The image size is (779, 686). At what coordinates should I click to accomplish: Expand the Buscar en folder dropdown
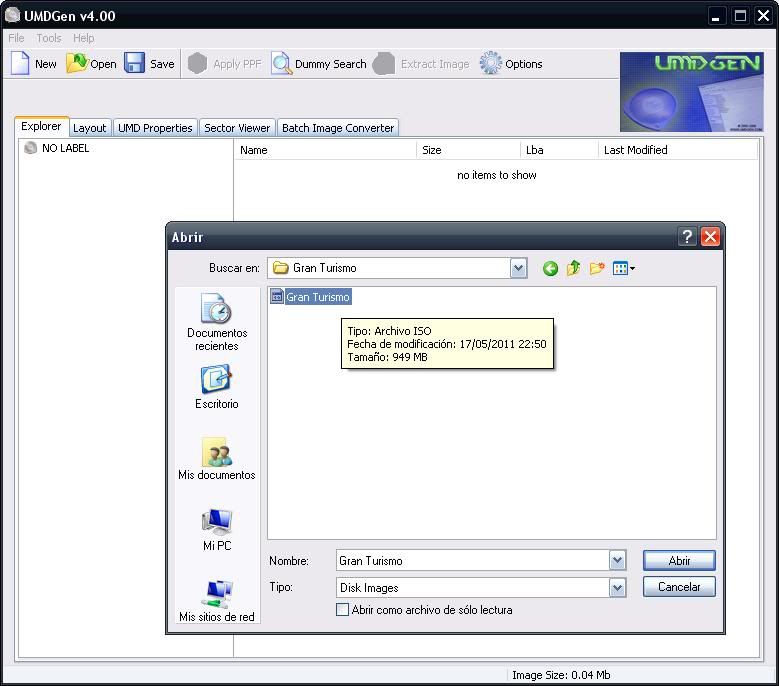point(518,268)
